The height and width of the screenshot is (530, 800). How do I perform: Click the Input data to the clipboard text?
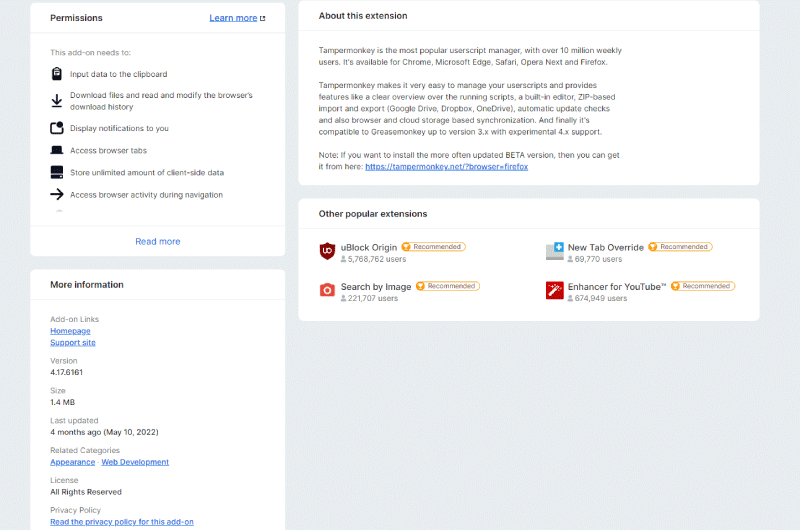(x=118, y=74)
